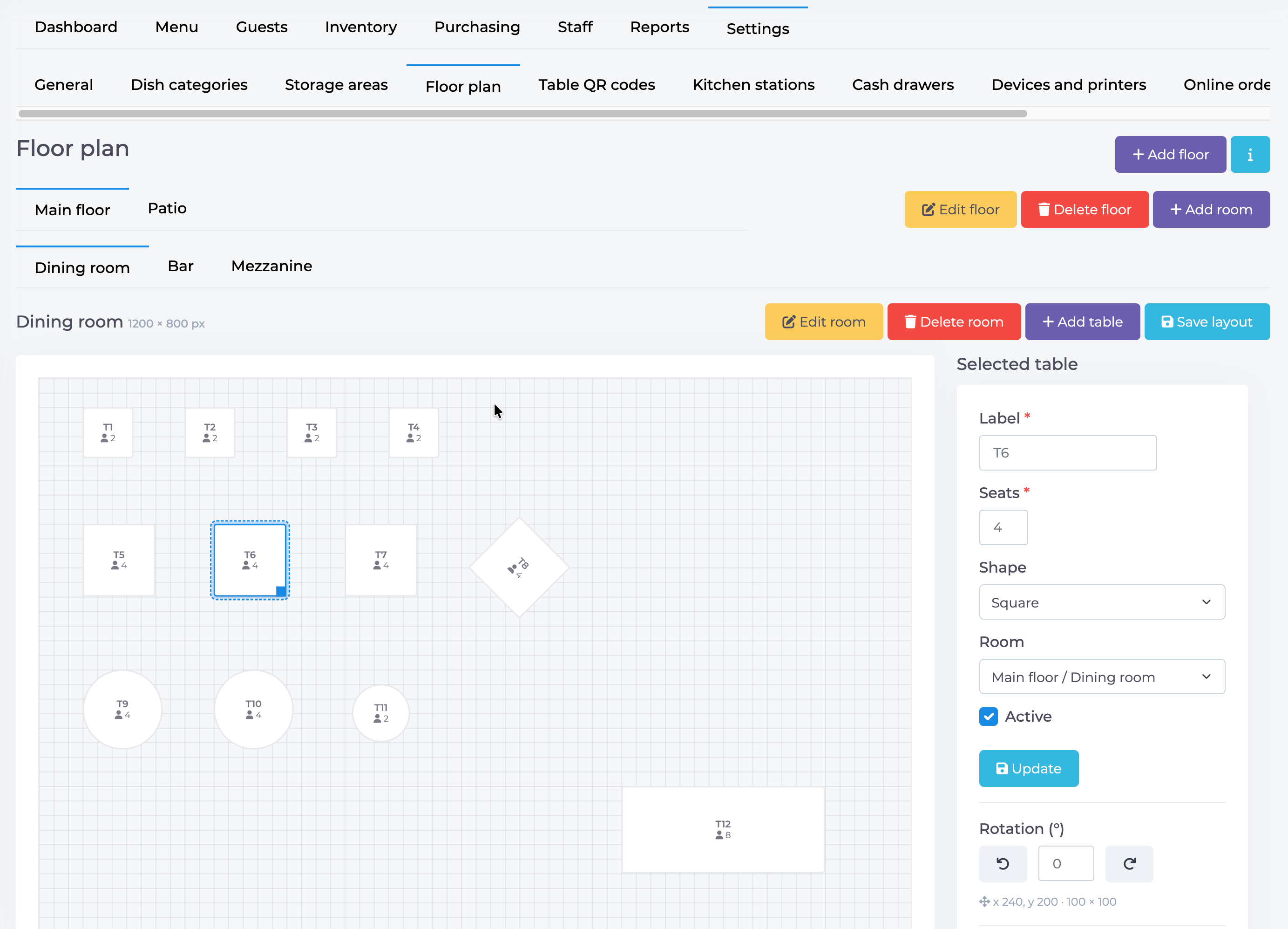Select round table T10
Viewport: 1288px width, 929px height.
(253, 709)
